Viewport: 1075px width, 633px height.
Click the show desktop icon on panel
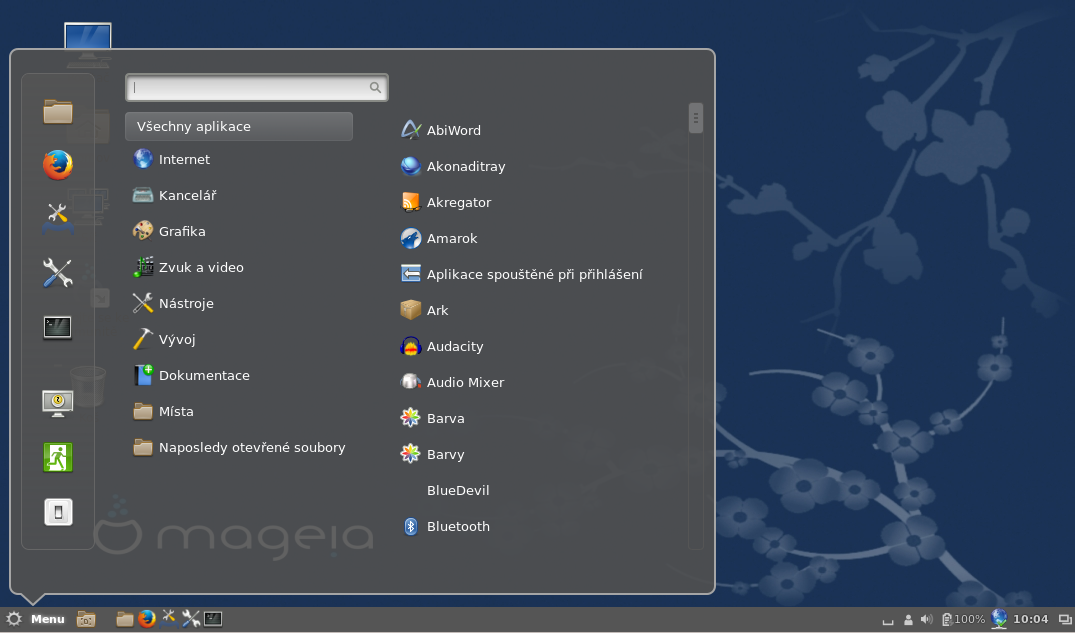tap(86, 619)
